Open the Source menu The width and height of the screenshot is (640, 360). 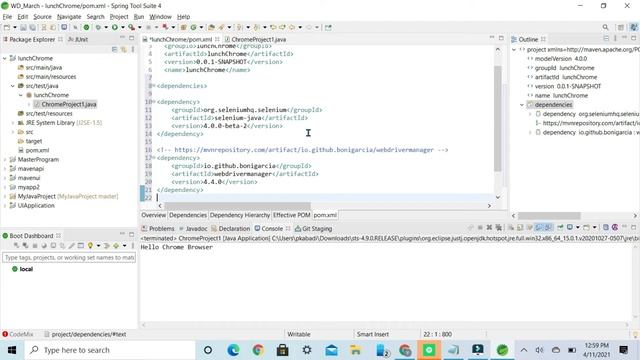(x=42, y=17)
